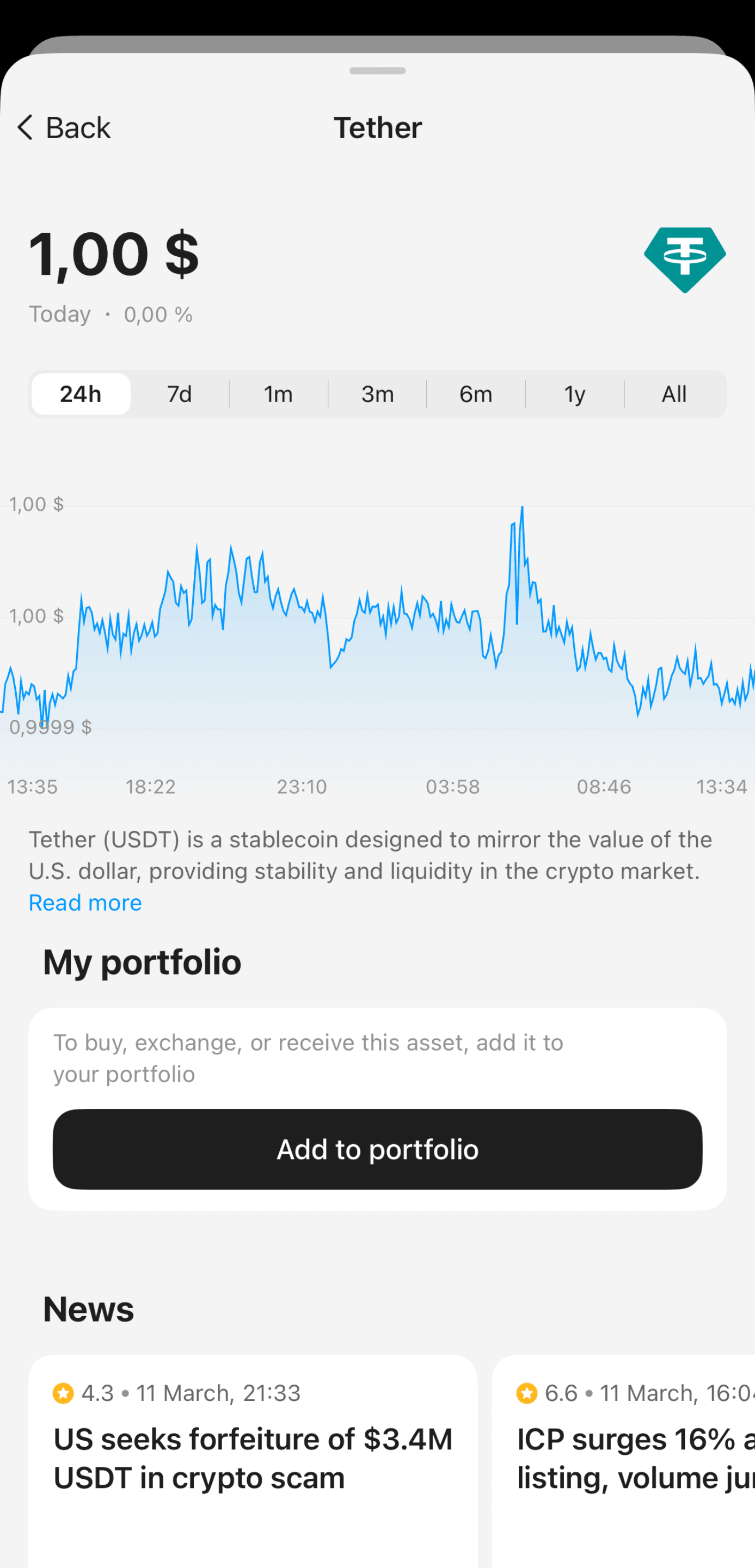
Task: Grab the sheet drag handle at top
Action: click(x=378, y=71)
